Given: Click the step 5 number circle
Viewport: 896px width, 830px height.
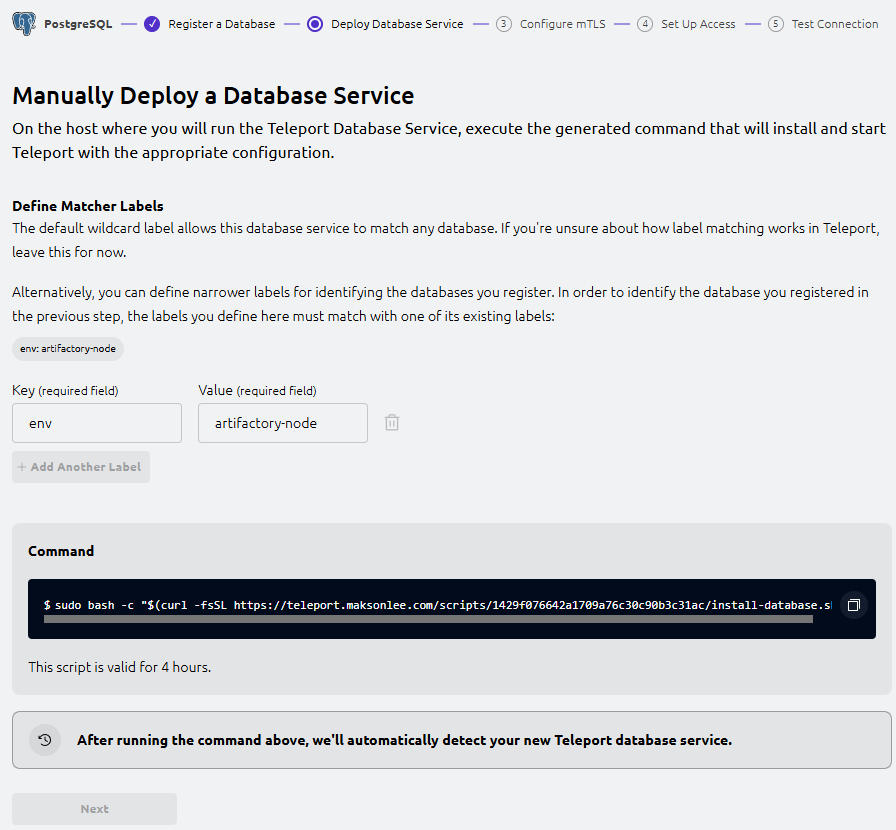Looking at the screenshot, I should [x=776, y=24].
